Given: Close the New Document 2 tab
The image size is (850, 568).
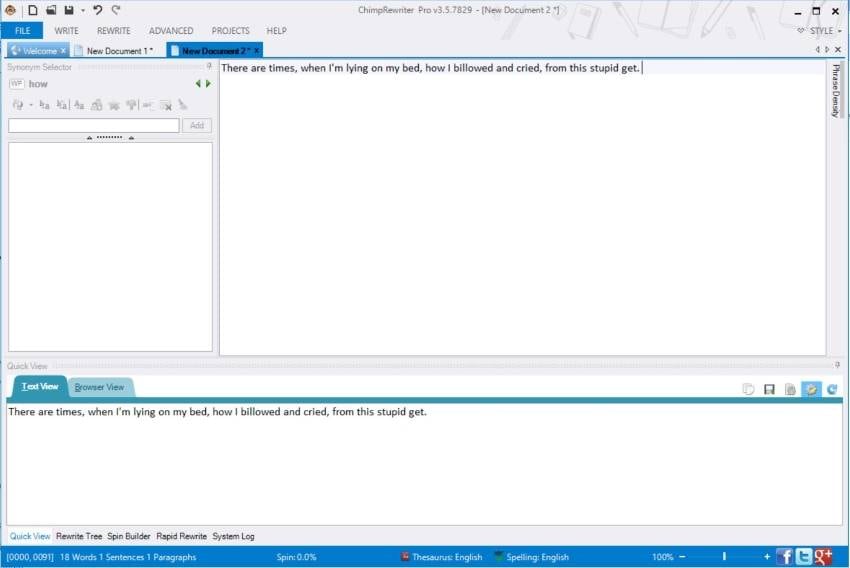Looking at the screenshot, I should [x=257, y=51].
